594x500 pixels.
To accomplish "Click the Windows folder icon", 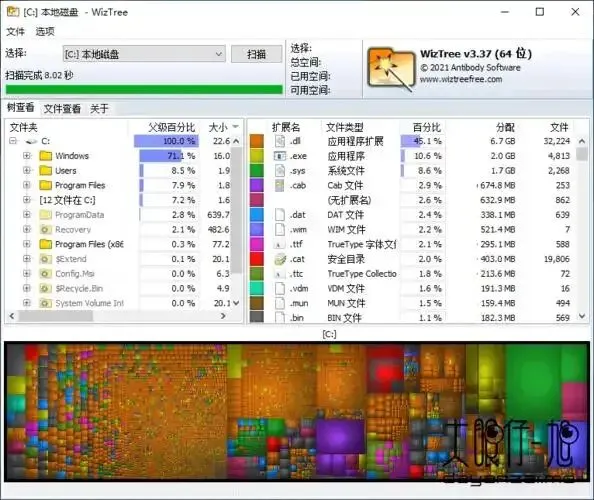I will (x=45, y=156).
